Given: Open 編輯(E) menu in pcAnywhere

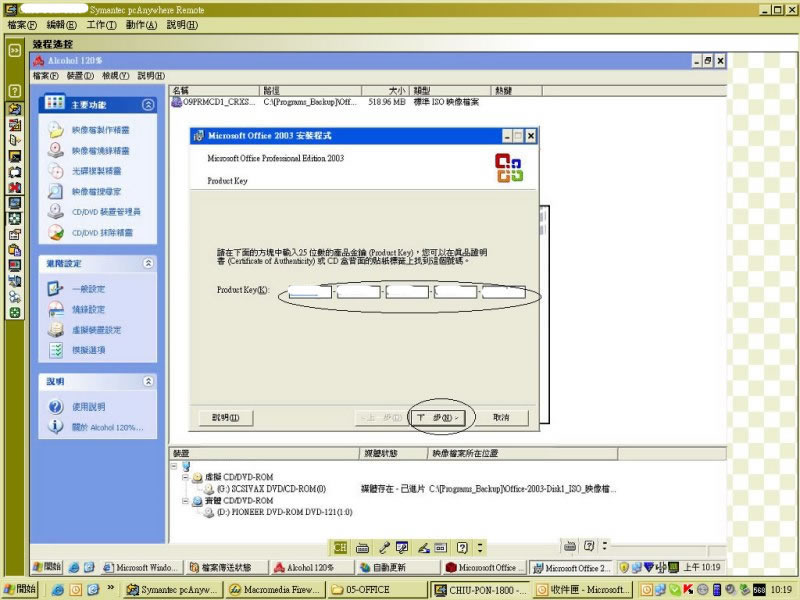Looking at the screenshot, I should click(x=61, y=24).
